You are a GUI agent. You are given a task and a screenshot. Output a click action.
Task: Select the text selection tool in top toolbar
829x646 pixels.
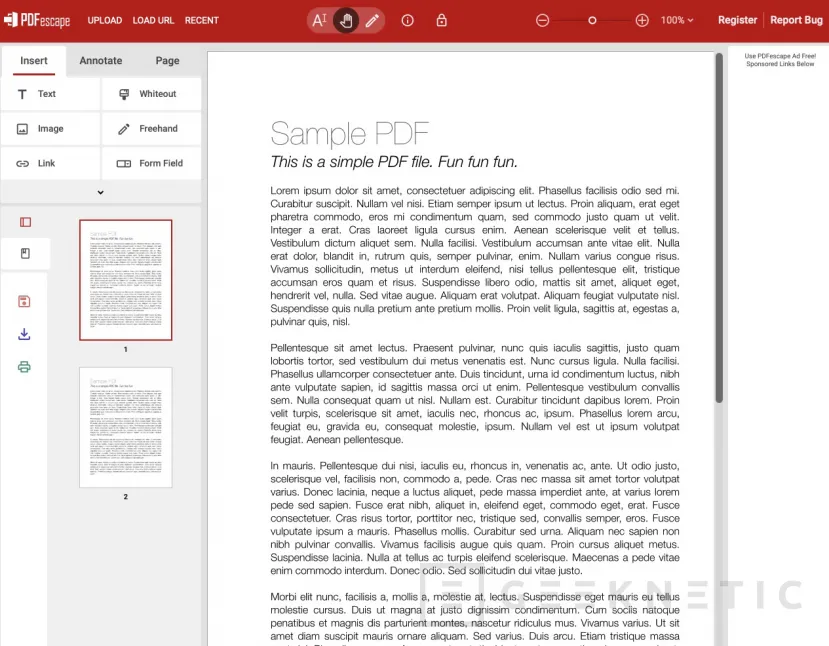pyautogui.click(x=319, y=21)
